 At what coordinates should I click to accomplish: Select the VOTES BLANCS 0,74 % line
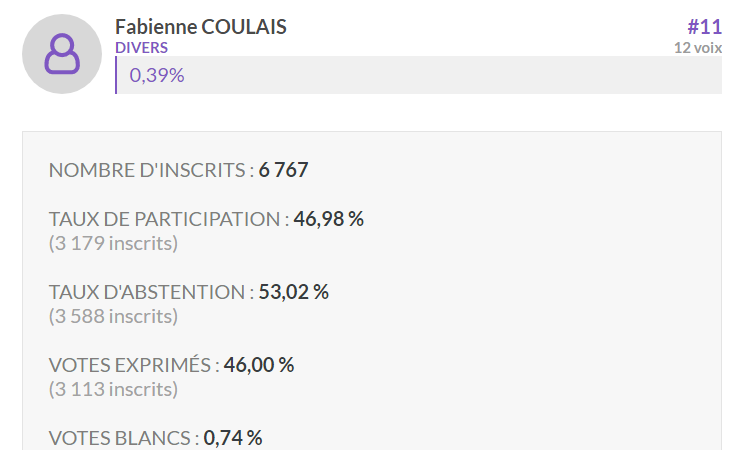[155, 438]
